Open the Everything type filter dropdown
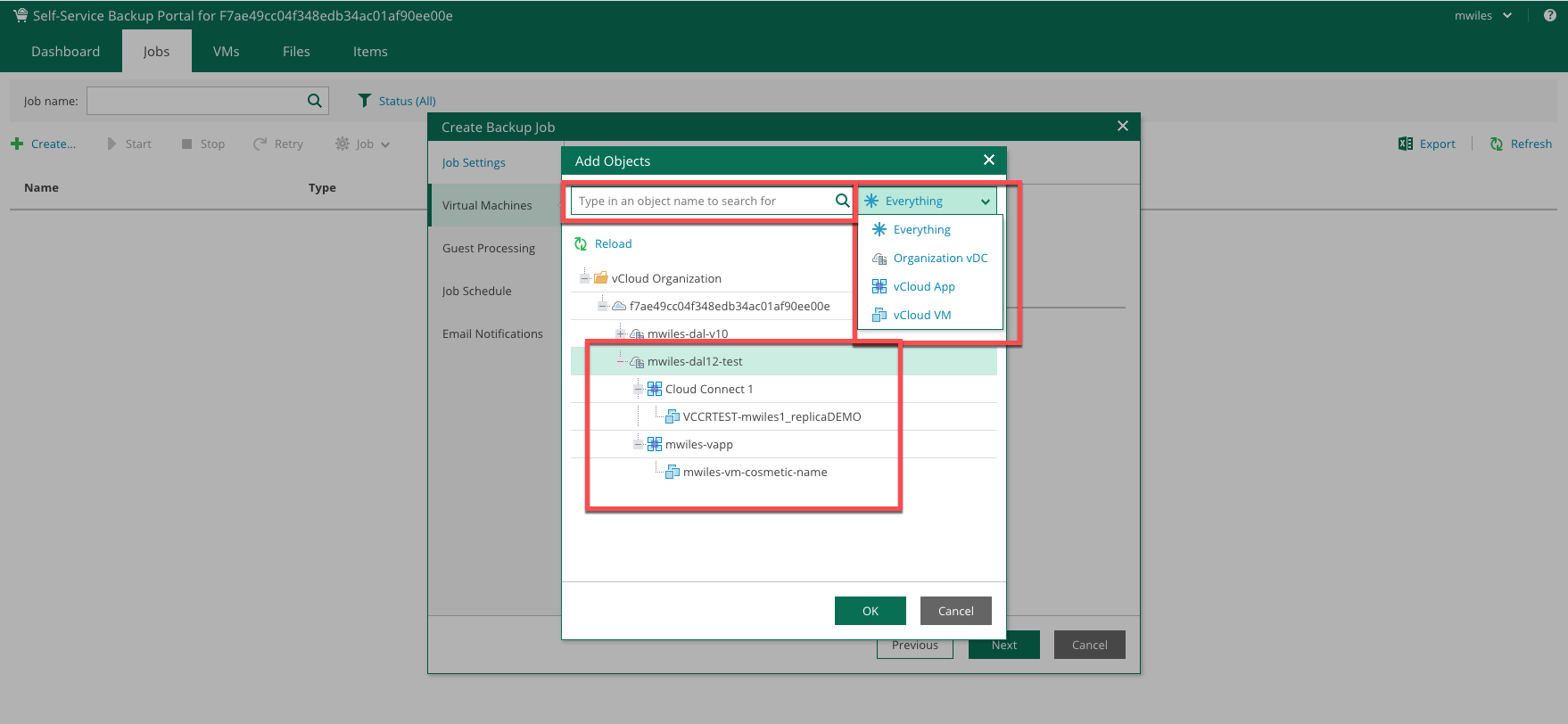This screenshot has height=724, width=1568. click(927, 202)
